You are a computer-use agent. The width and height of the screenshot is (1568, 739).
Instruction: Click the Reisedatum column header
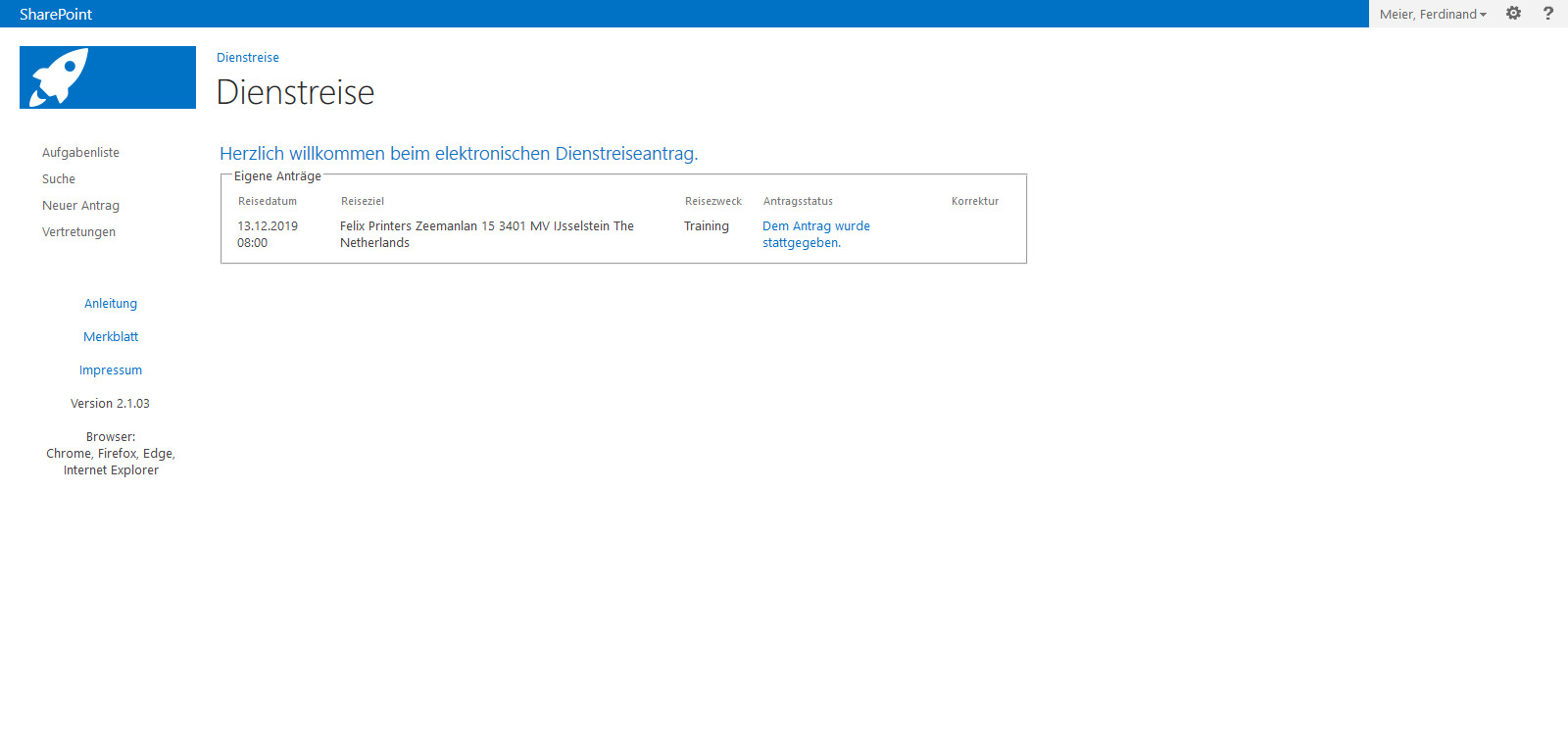[x=268, y=202]
